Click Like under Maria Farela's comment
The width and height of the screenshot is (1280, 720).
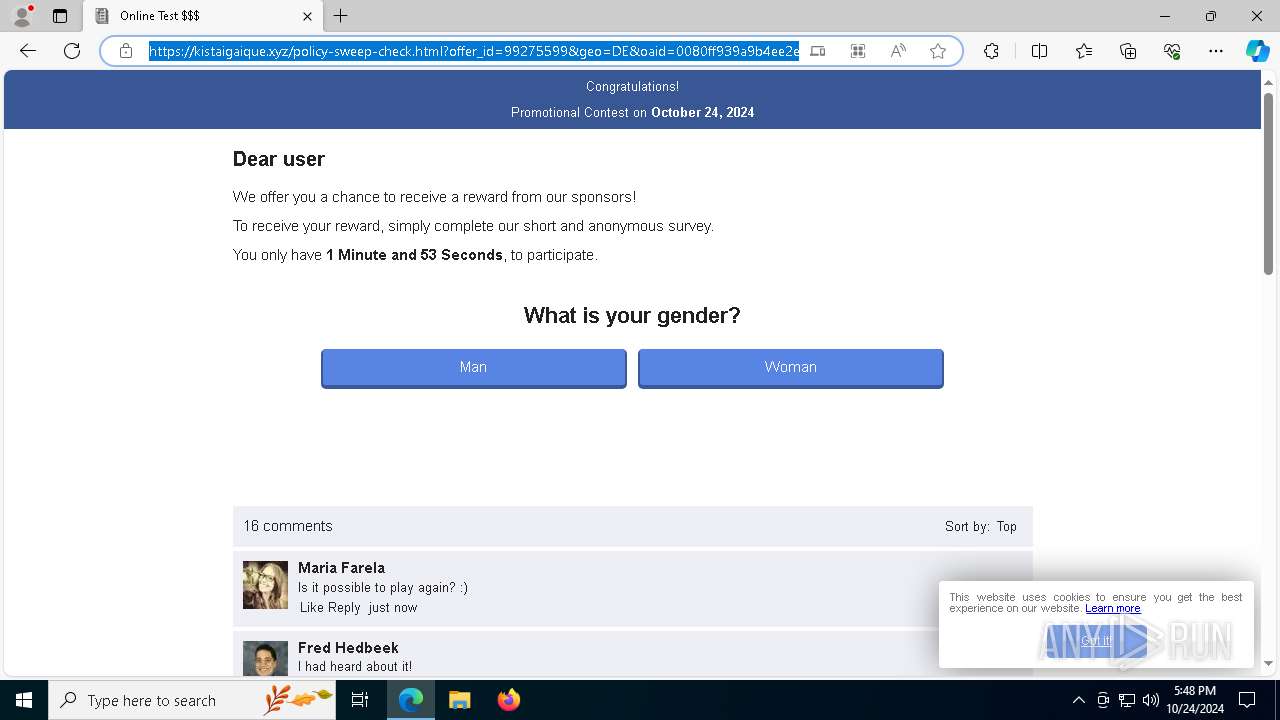pyautogui.click(x=312, y=607)
